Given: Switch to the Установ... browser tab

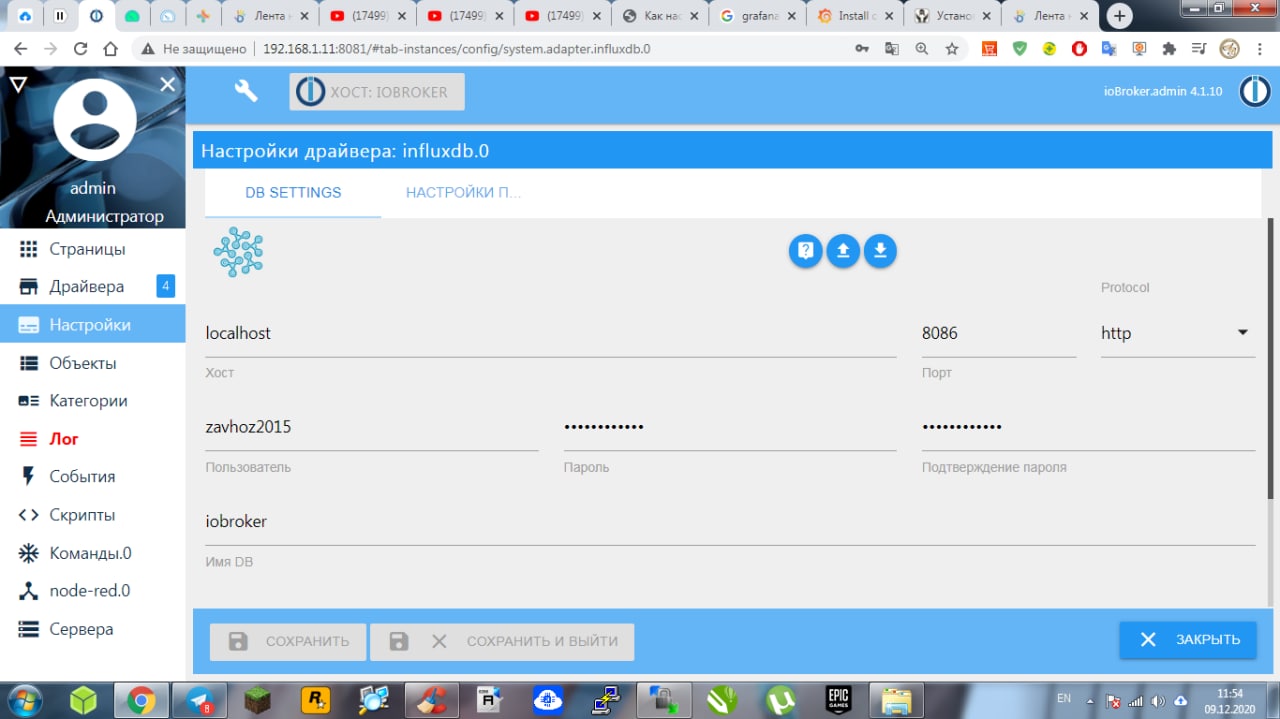Looking at the screenshot, I should pos(952,16).
